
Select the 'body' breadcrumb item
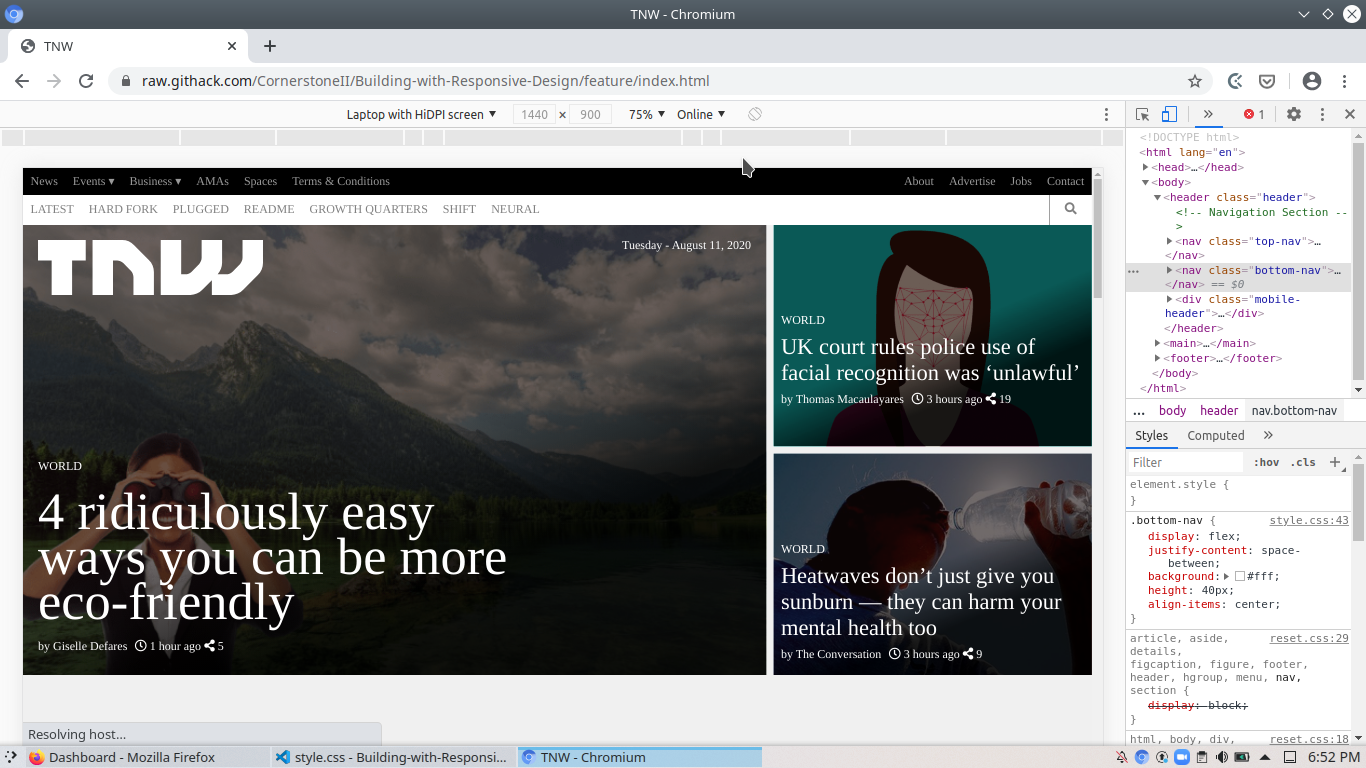[1172, 411]
